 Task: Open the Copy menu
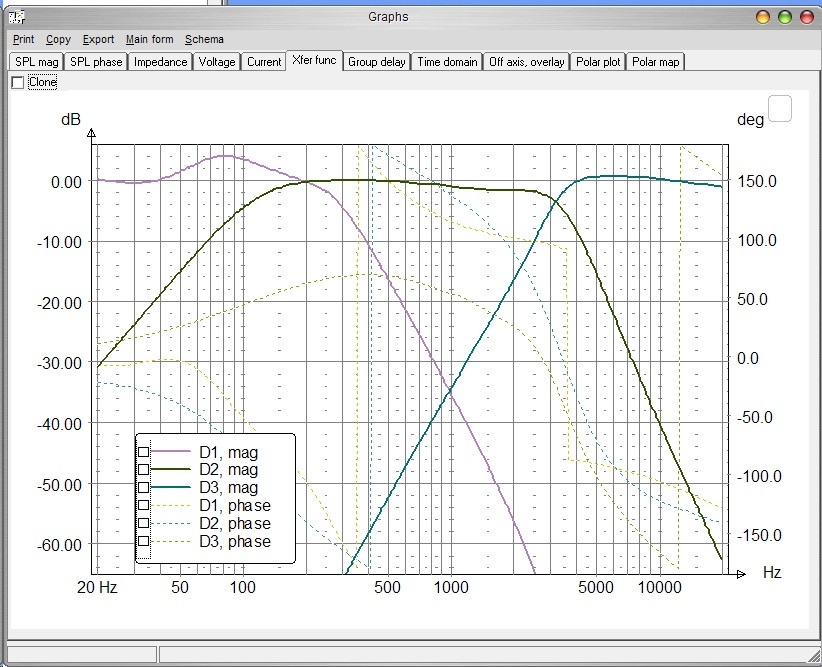(x=58, y=39)
